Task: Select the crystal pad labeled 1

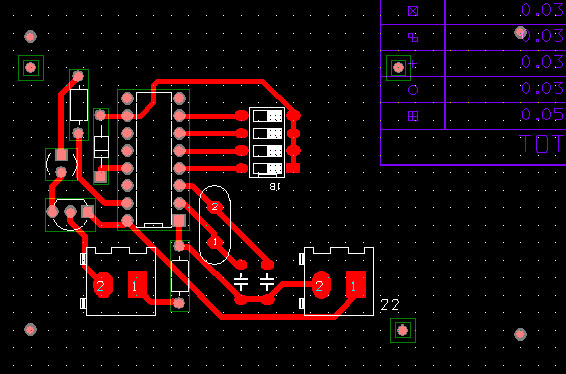Action: (215, 242)
